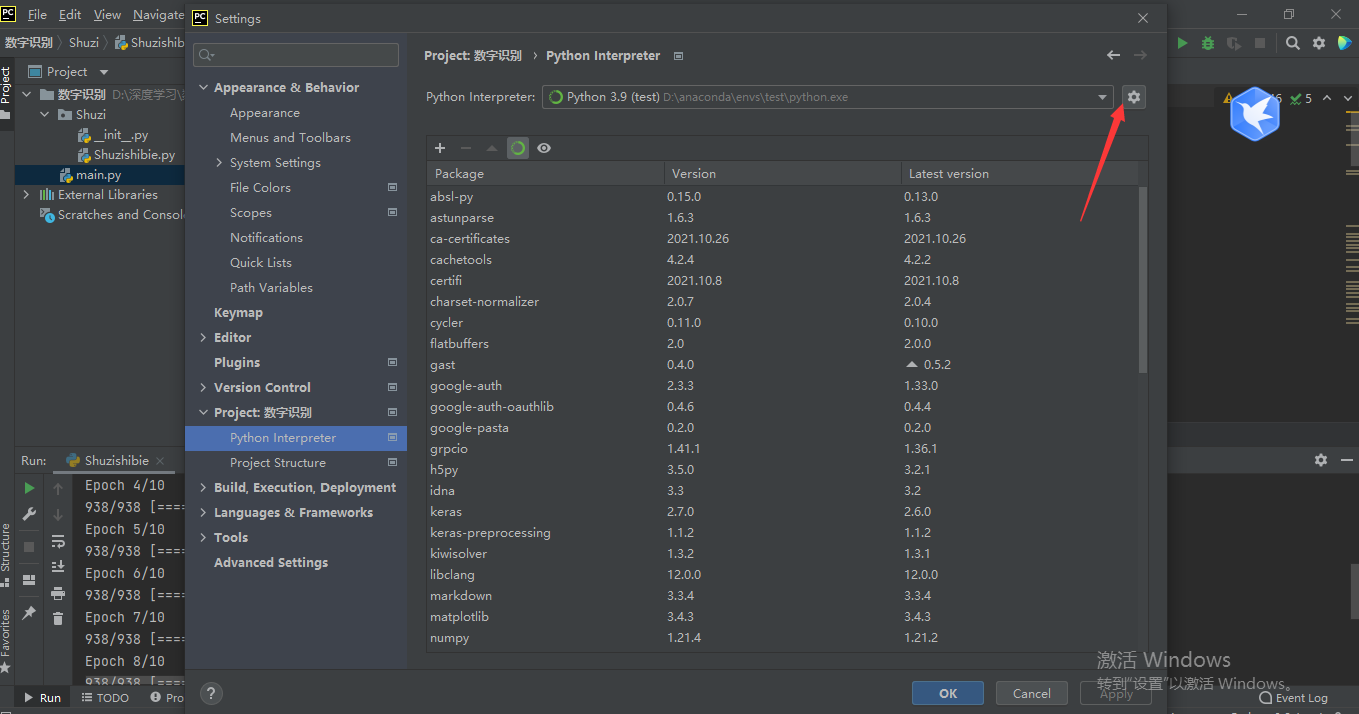Select Shuzishibie.py in the project tree

click(134, 155)
